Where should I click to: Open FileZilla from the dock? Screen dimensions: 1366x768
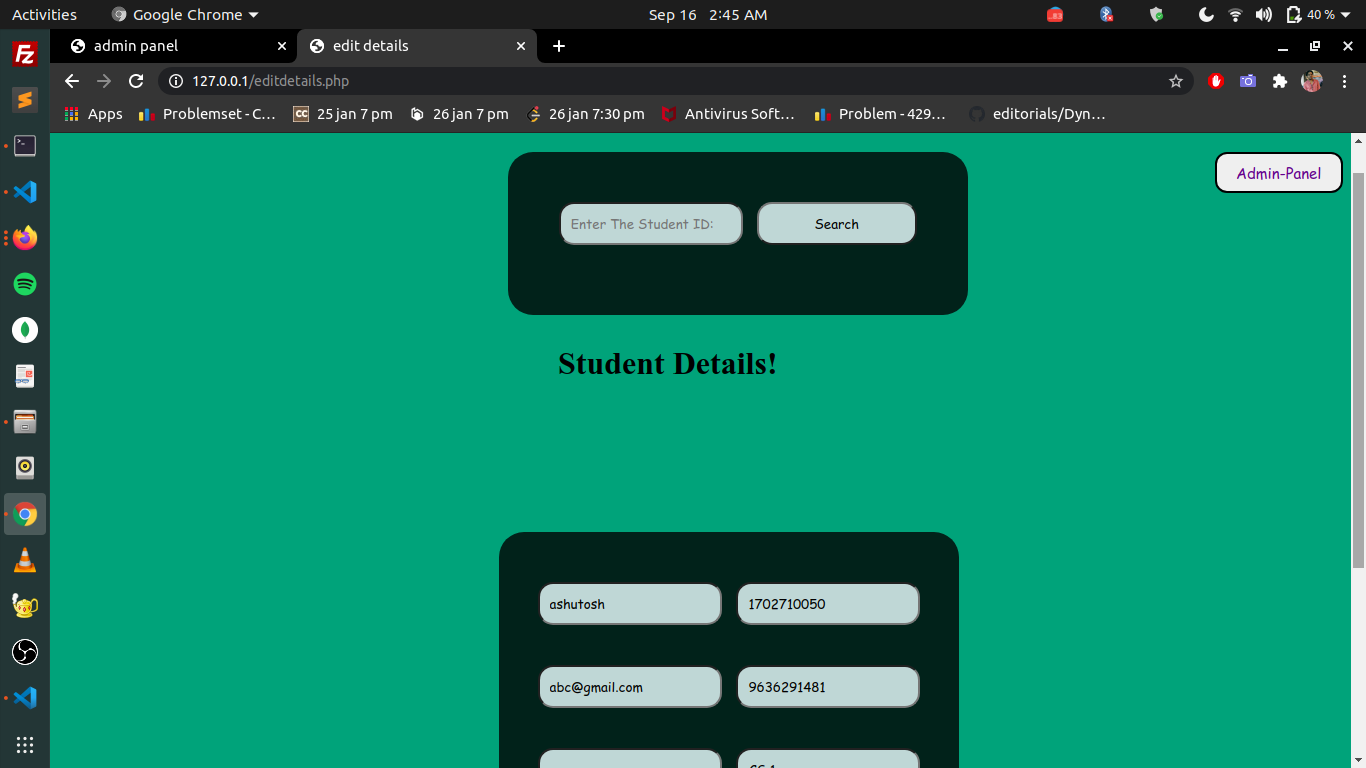[x=25, y=54]
